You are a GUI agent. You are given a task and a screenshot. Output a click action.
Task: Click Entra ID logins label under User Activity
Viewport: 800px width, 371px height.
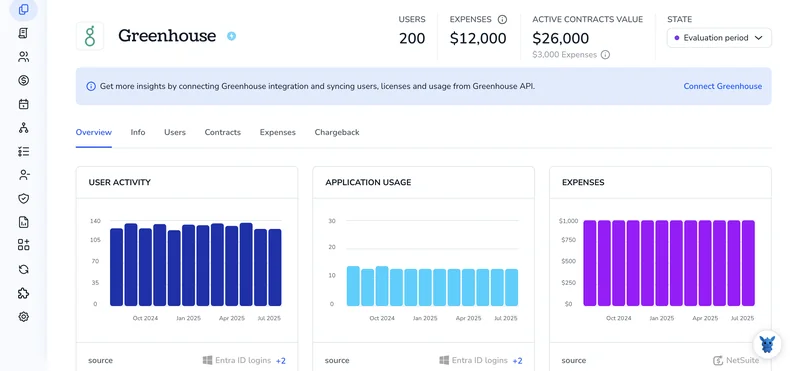tap(243, 360)
